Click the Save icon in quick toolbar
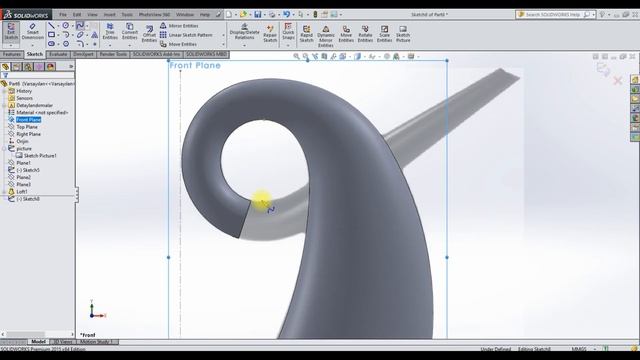 coord(258,14)
